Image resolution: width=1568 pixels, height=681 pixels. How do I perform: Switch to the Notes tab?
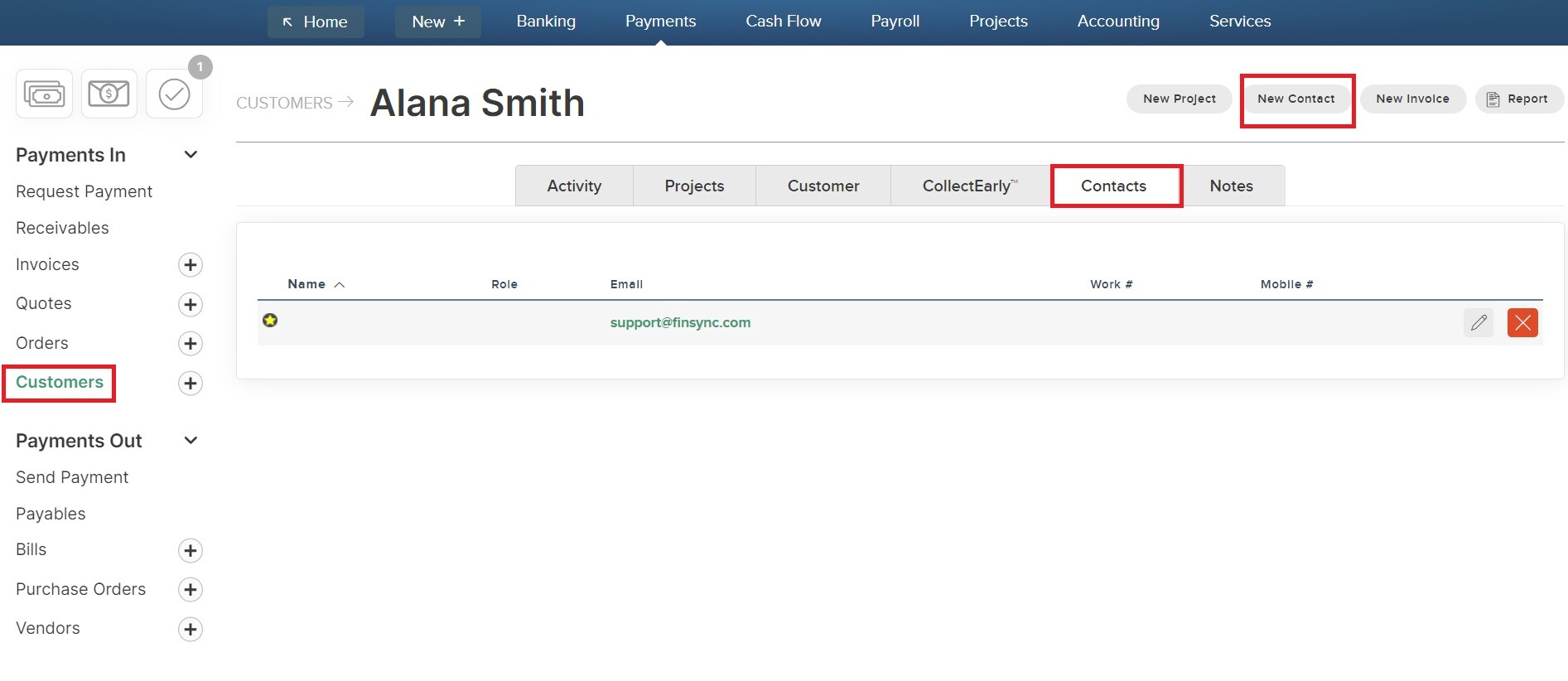click(x=1232, y=186)
